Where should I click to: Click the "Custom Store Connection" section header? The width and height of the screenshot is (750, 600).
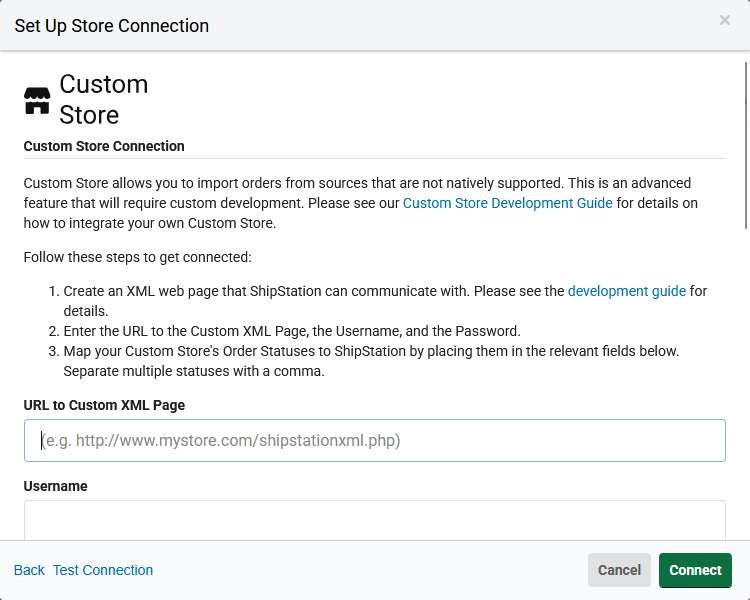tap(104, 146)
